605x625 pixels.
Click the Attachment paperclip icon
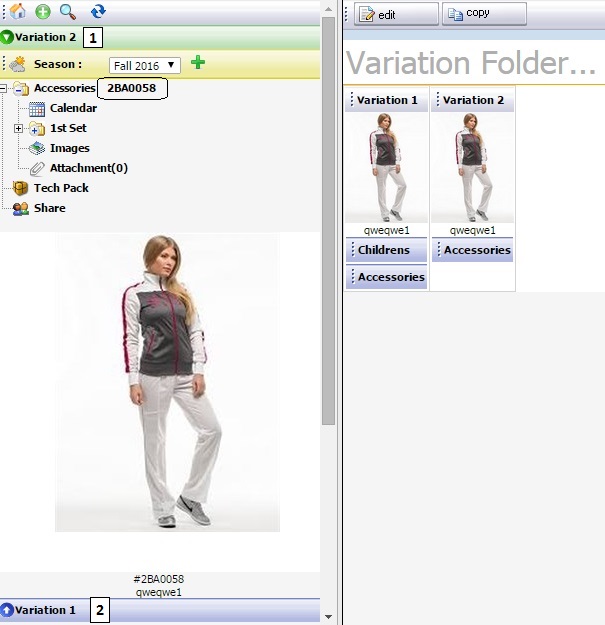(37, 169)
